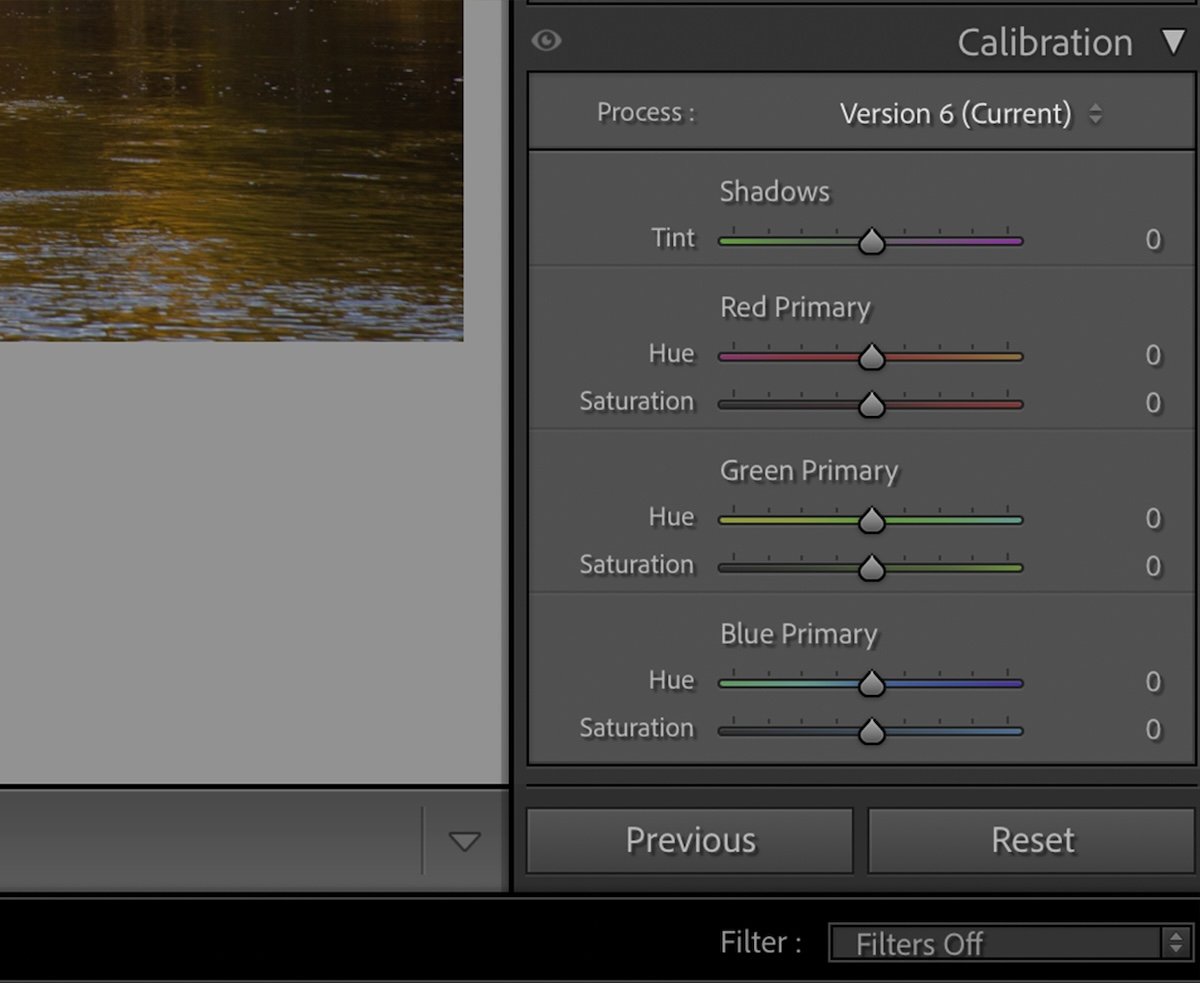
Task: Adjust the Green Primary Saturation slider
Action: pos(871,567)
